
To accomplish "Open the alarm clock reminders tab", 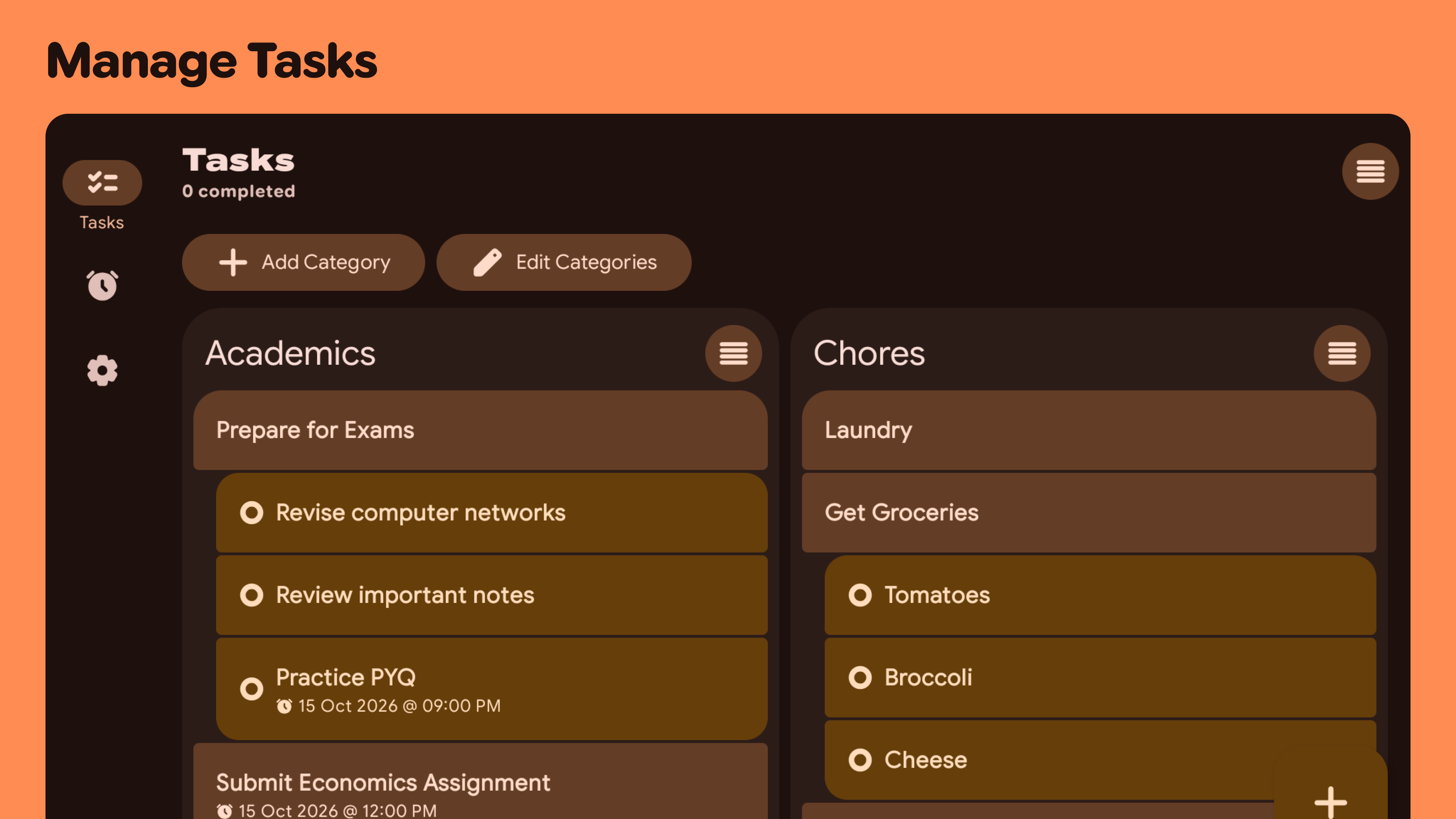I will pyautogui.click(x=102, y=285).
